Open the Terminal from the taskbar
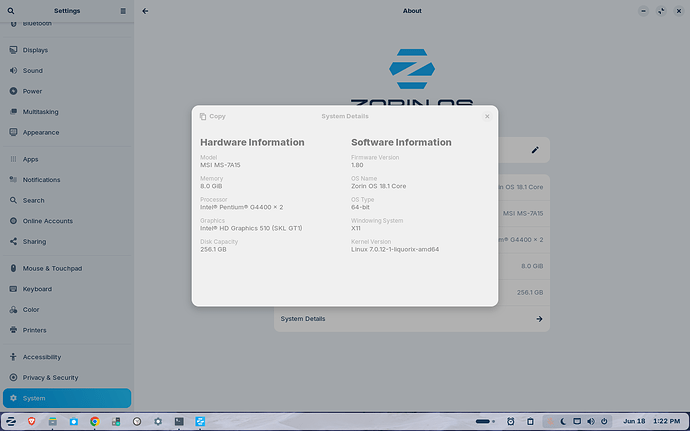The width and height of the screenshot is (690, 431). point(179,422)
